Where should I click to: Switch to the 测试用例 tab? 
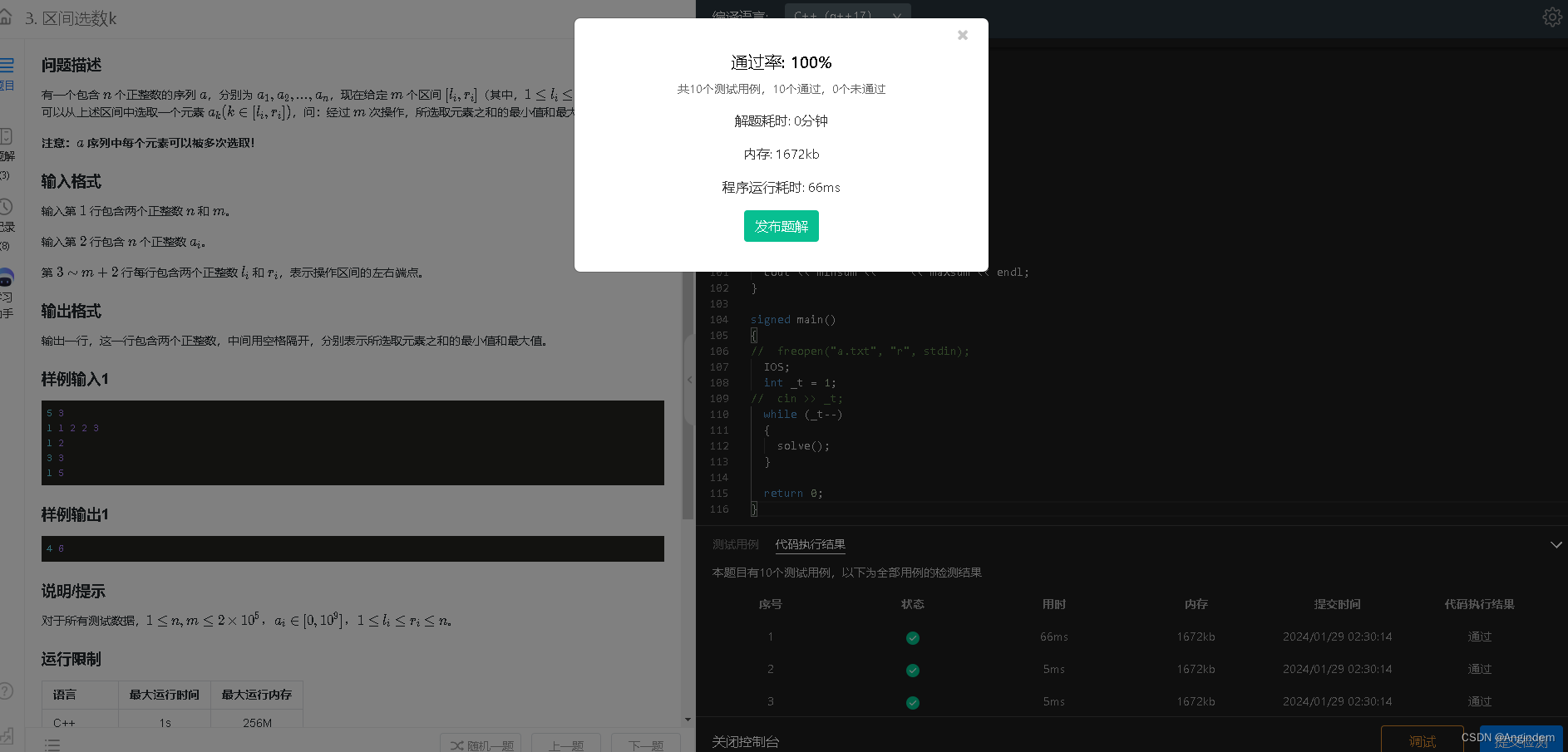(x=735, y=544)
